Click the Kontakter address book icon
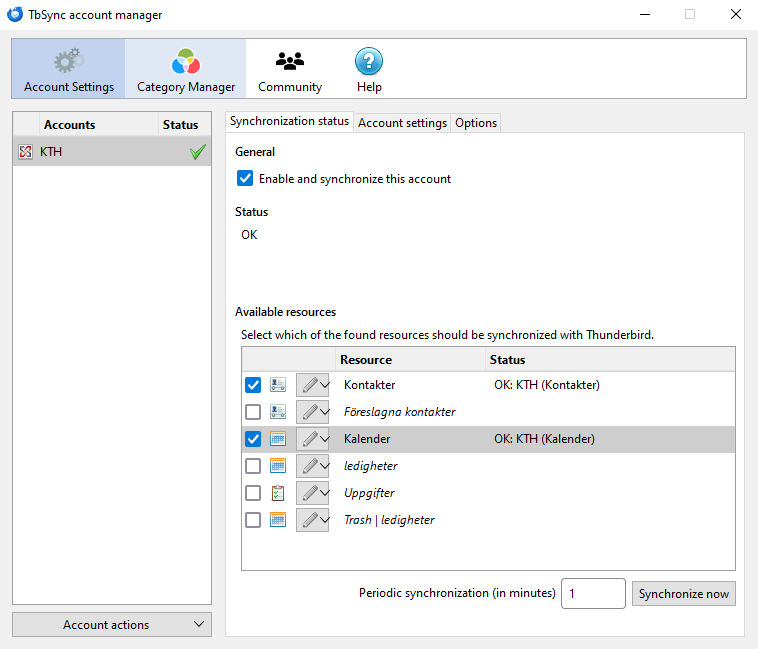The image size is (758, 649). [278, 385]
